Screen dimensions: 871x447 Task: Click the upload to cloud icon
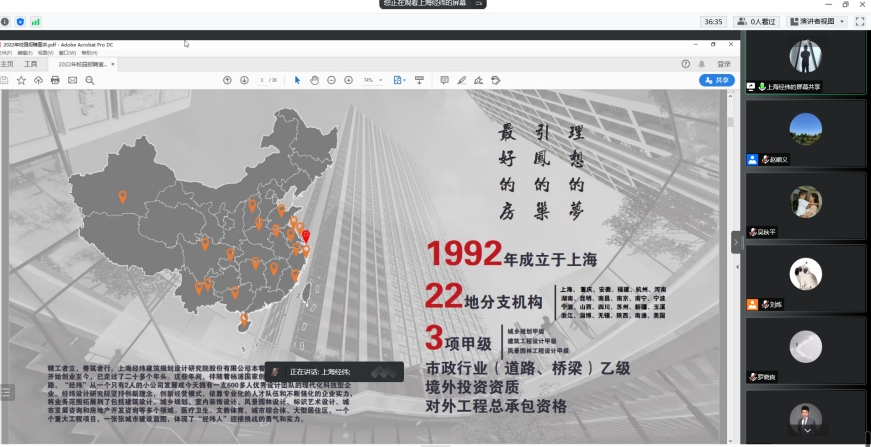click(x=38, y=81)
